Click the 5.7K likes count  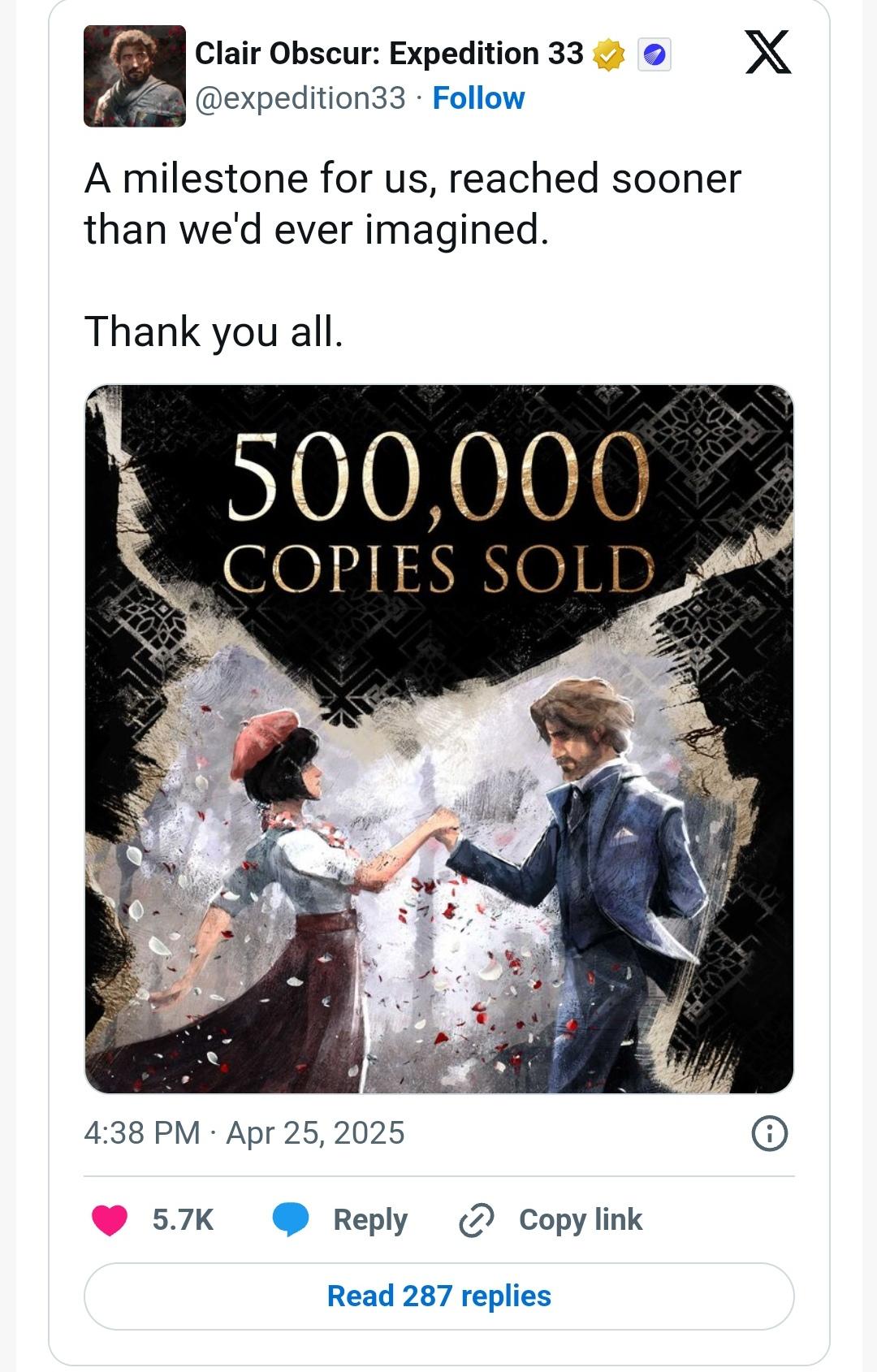(x=183, y=1220)
